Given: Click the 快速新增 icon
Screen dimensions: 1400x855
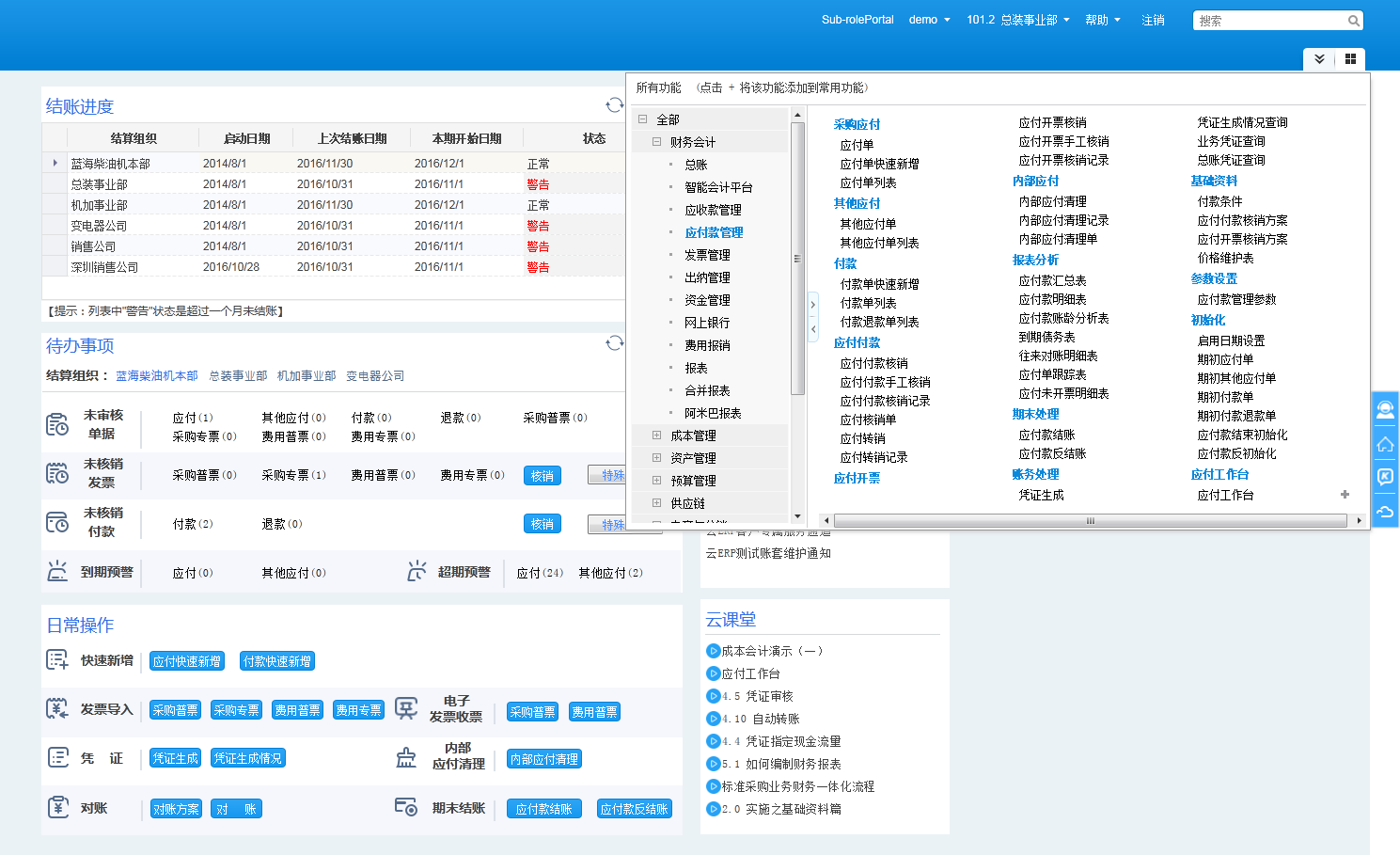Looking at the screenshot, I should point(57,660).
